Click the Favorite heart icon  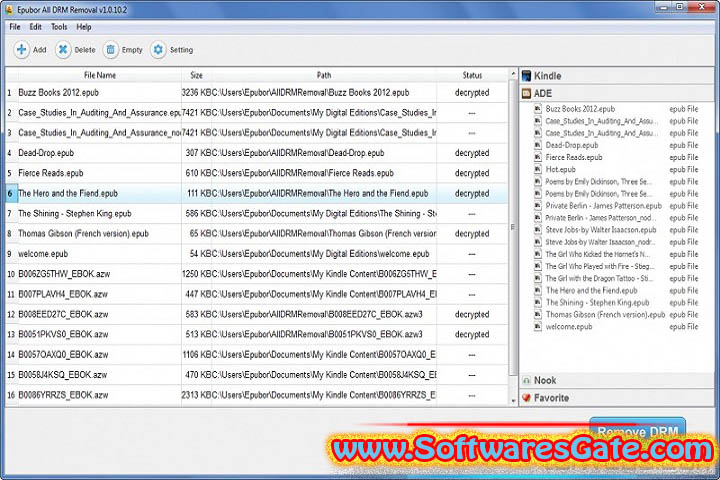pyautogui.click(x=526, y=398)
